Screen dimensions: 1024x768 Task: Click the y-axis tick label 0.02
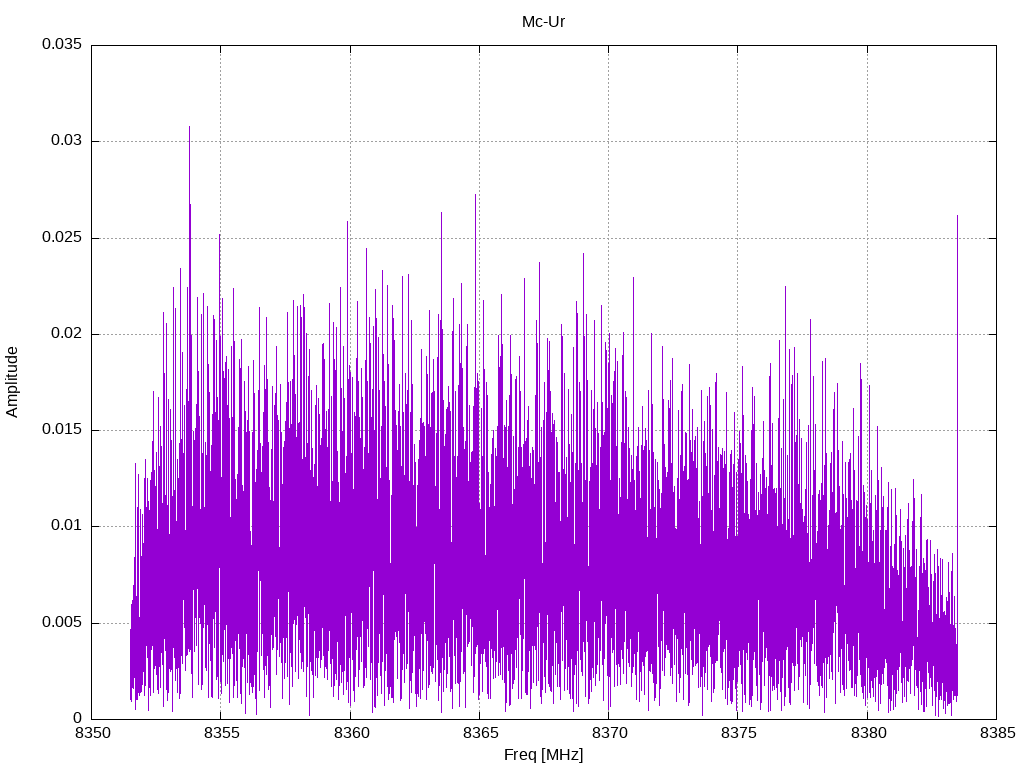[x=67, y=333]
